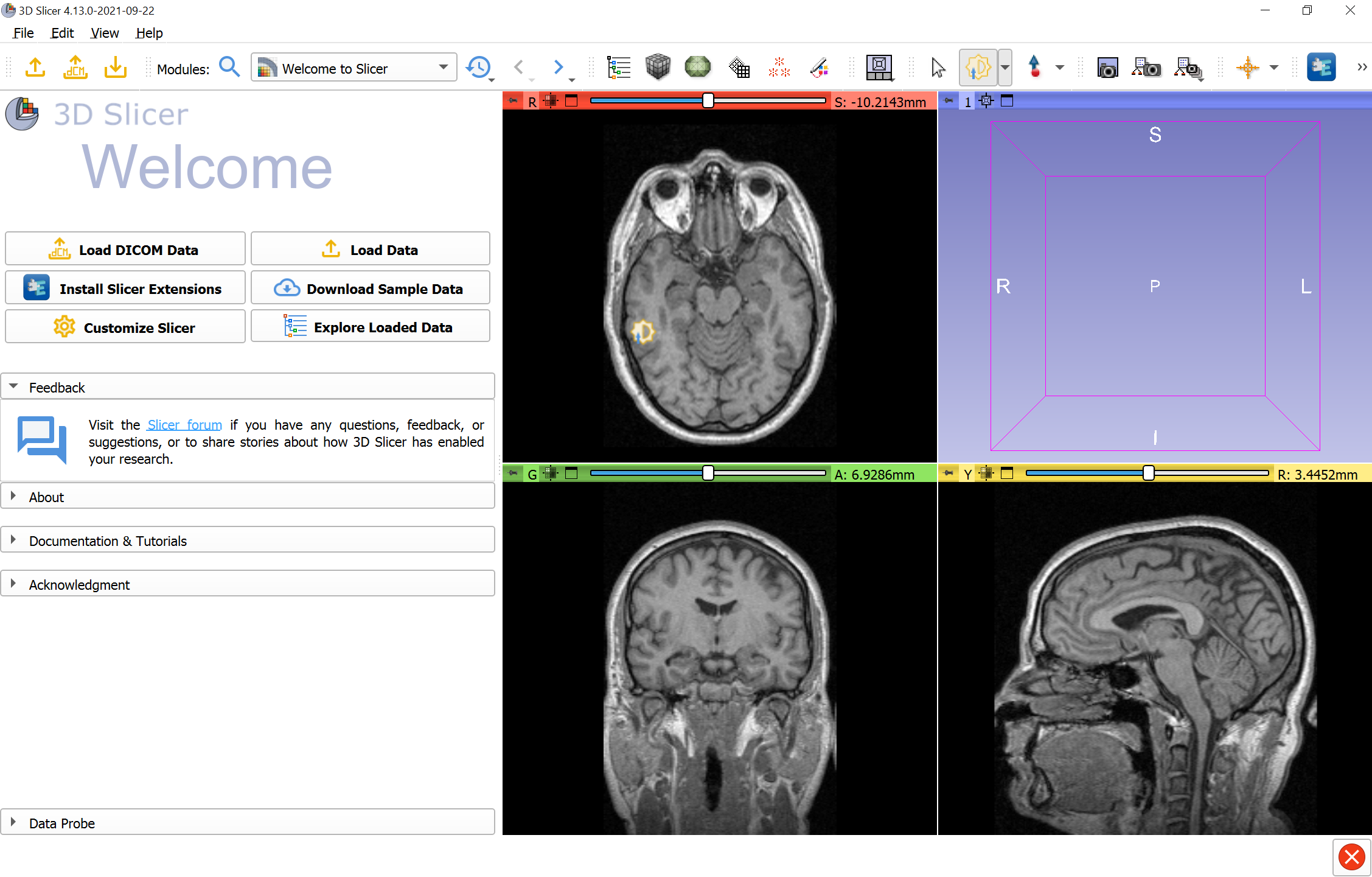Maximize the red slice view

(571, 101)
